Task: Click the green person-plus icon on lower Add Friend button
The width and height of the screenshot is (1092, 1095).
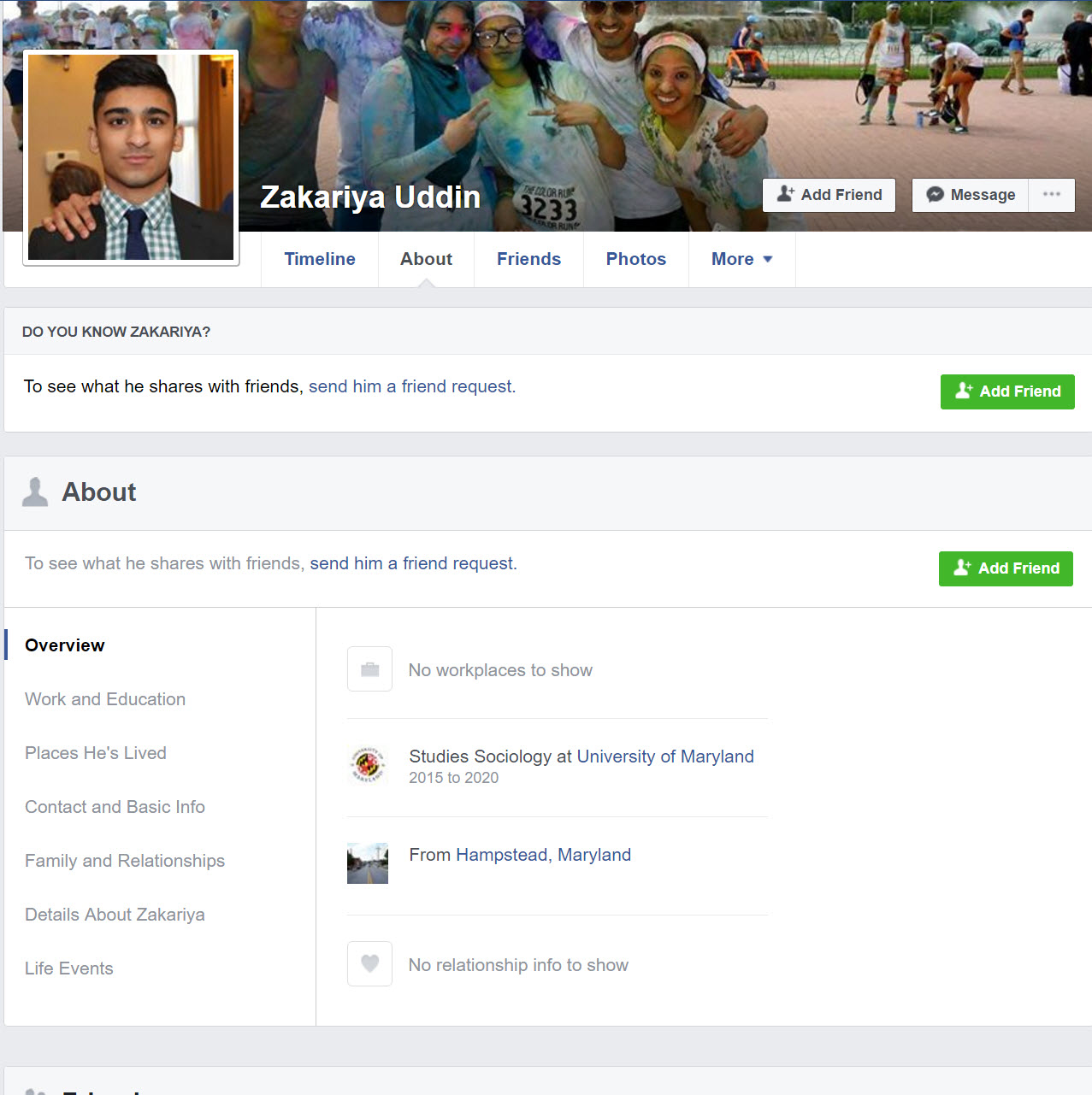Action: click(x=963, y=568)
